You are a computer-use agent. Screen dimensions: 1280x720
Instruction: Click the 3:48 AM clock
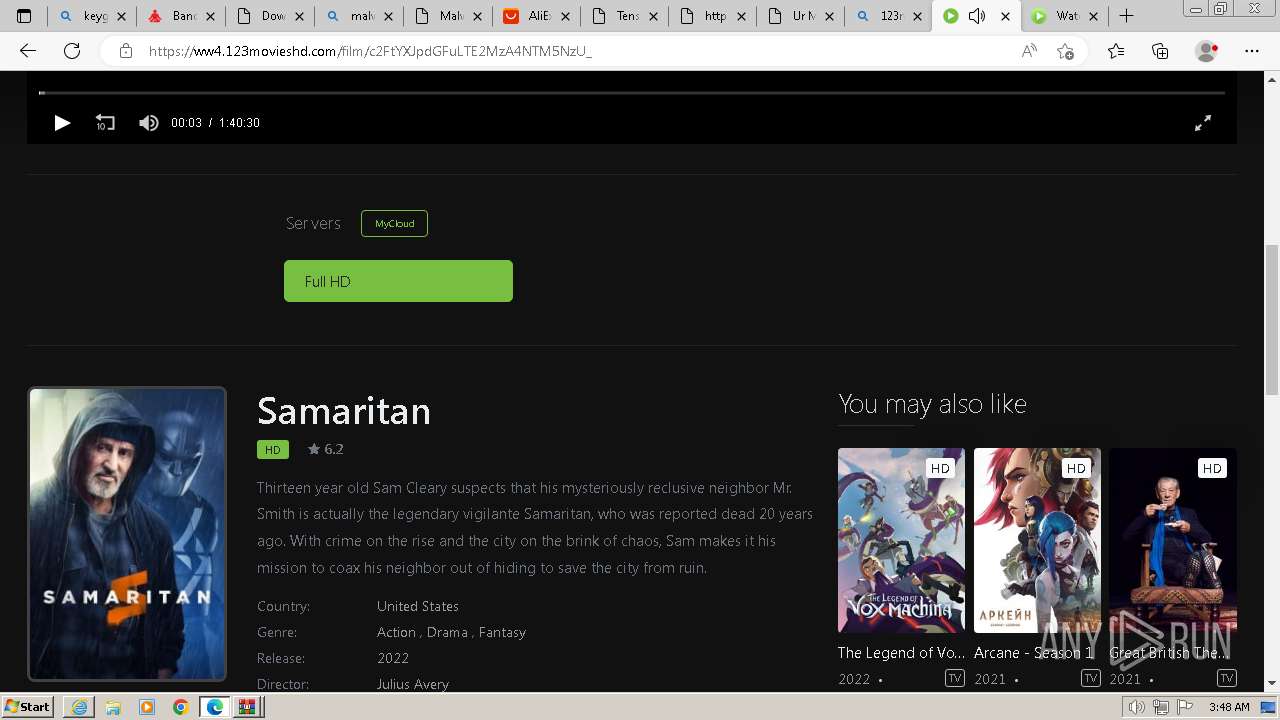click(1228, 707)
